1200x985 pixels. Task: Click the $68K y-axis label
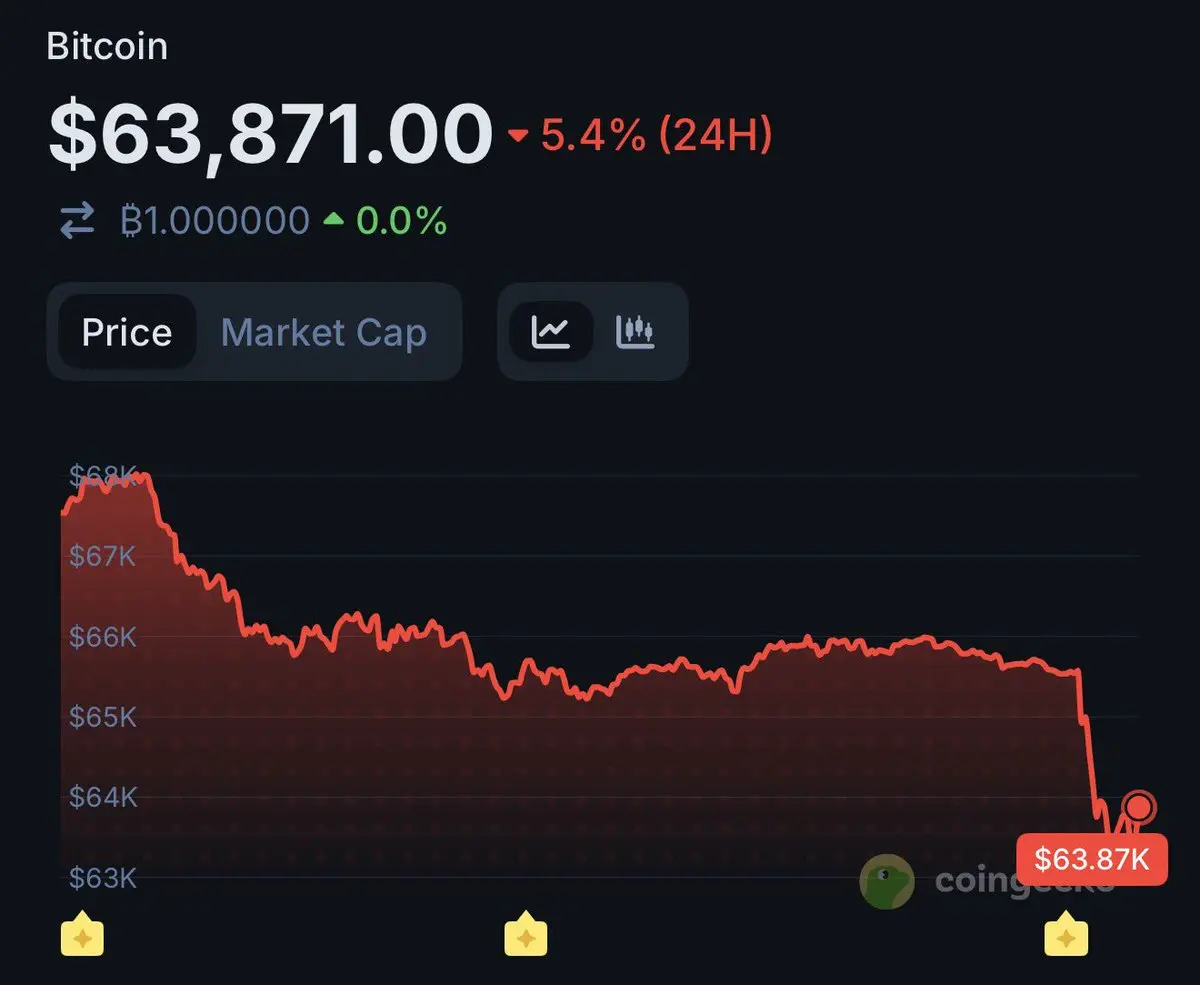[x=100, y=475]
